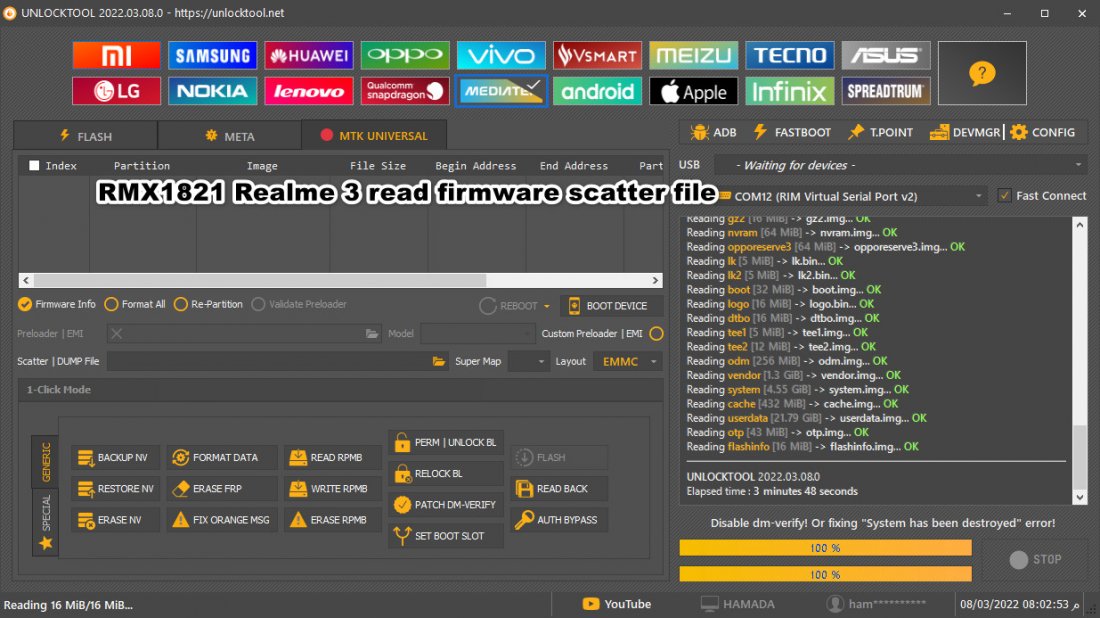Expand the Reboot dropdown arrow

(546, 307)
